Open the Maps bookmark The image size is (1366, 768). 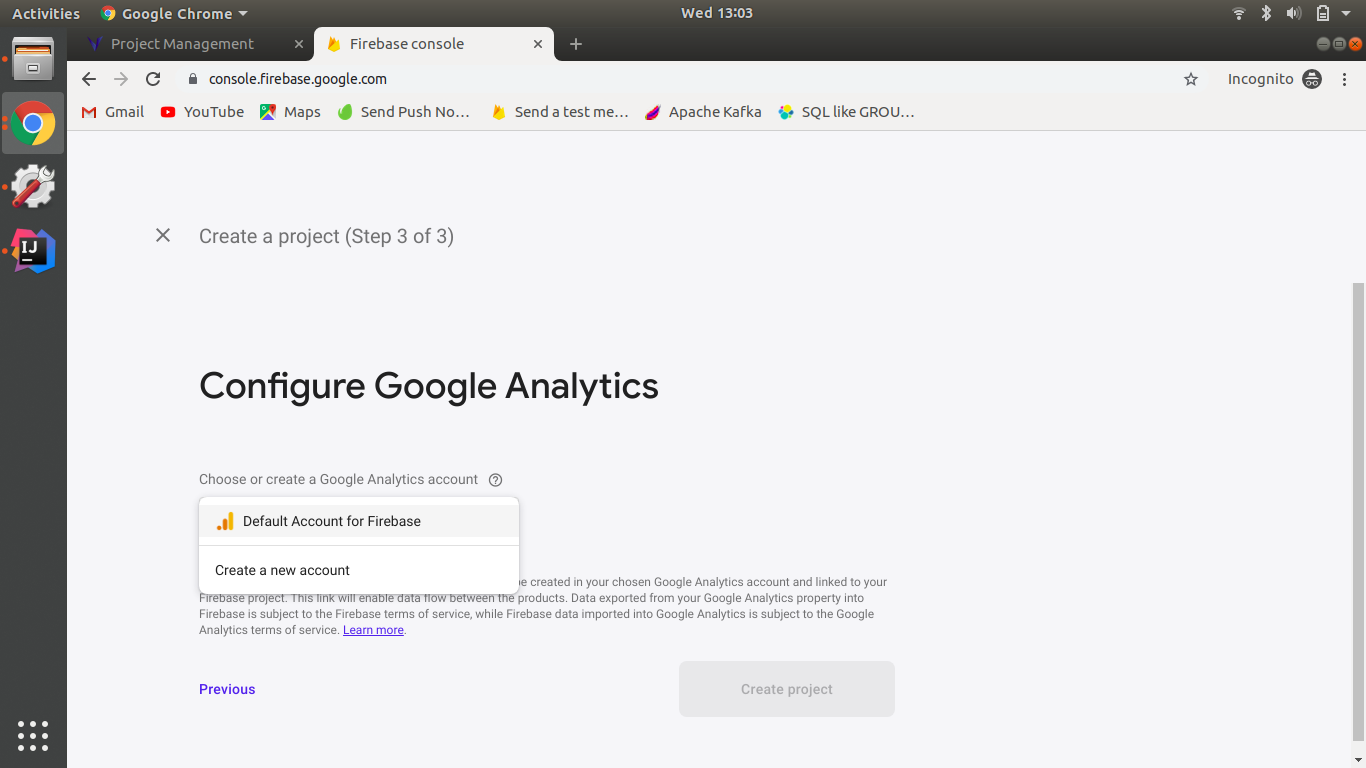pos(290,112)
